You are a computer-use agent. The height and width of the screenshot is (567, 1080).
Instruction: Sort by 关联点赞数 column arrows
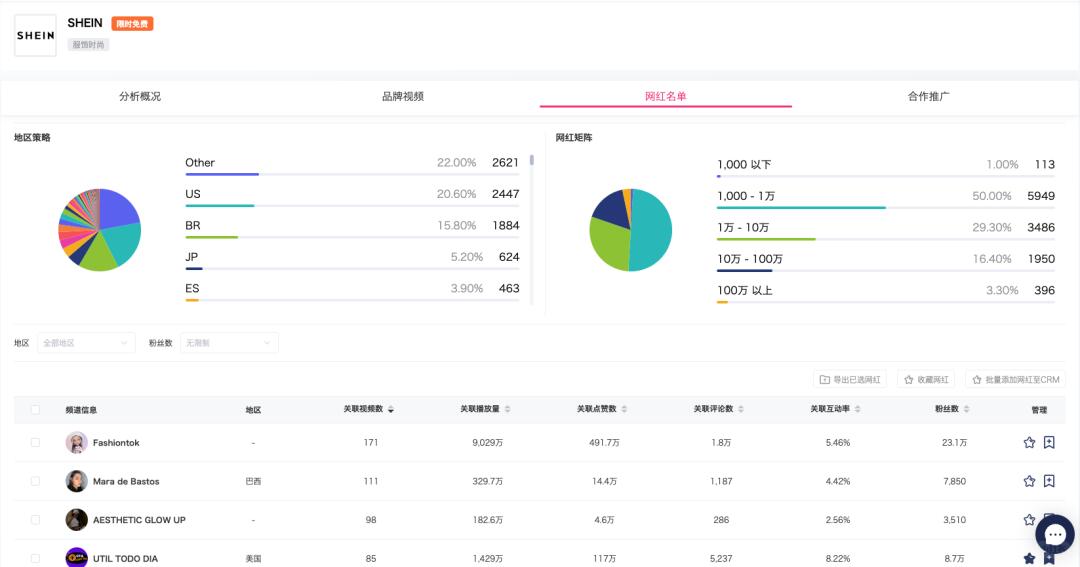pyautogui.click(x=624, y=409)
